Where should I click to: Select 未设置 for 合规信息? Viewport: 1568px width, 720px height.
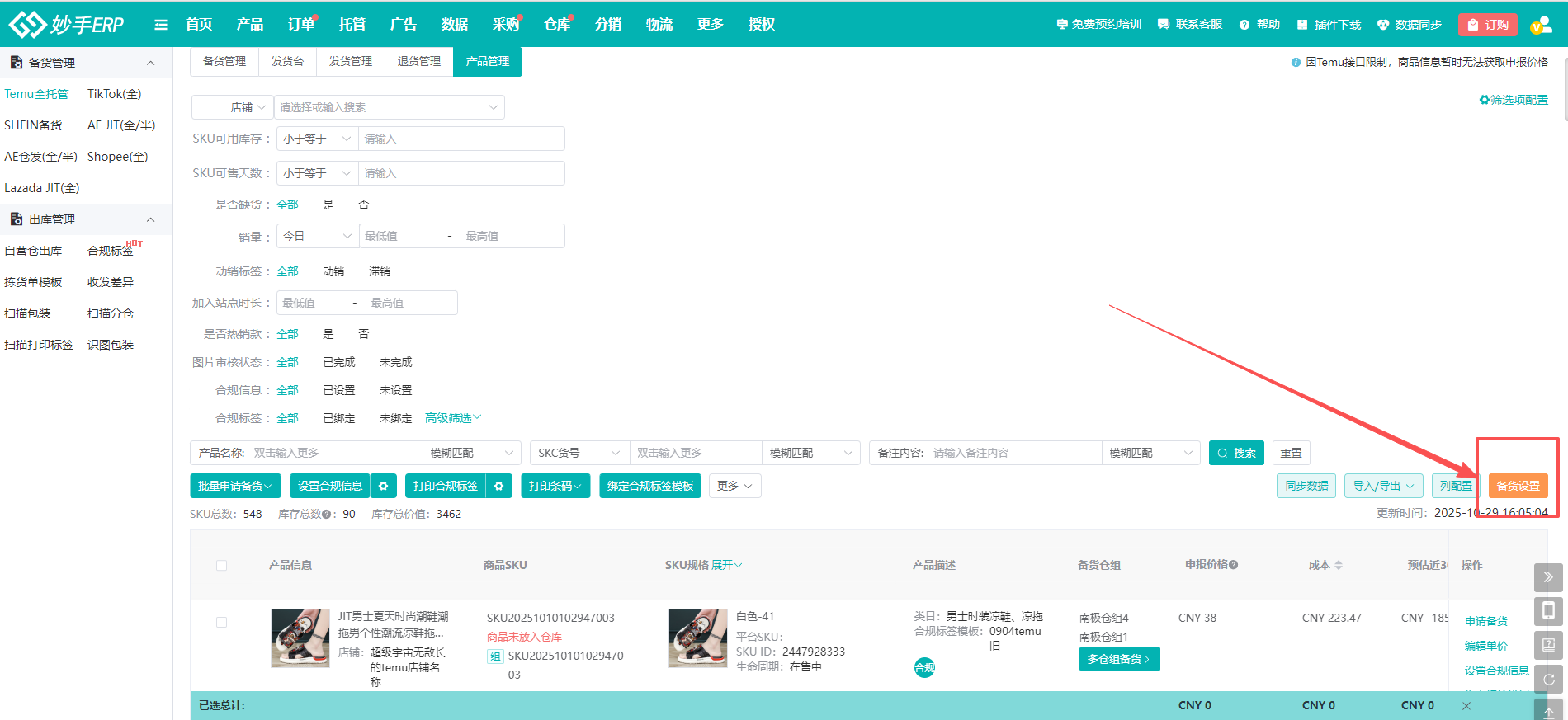395,390
